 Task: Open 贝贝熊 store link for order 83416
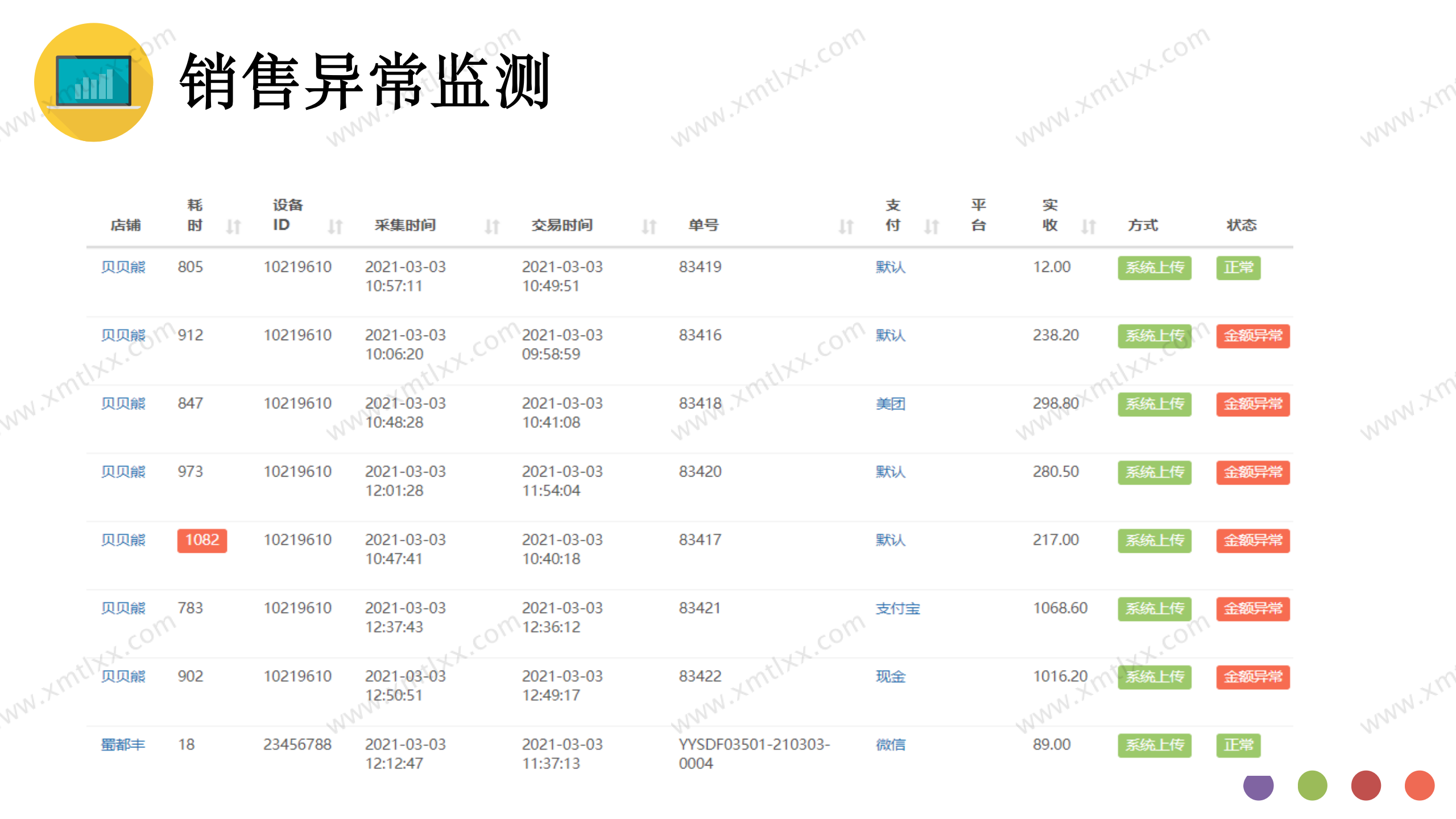click(123, 335)
